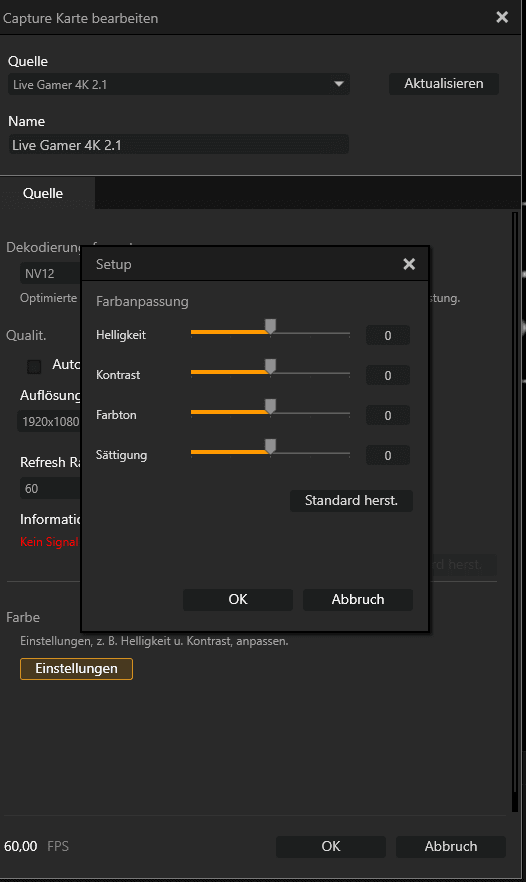Expand the NV12 decoding format dropdown
The width and height of the screenshot is (526, 882).
51,274
